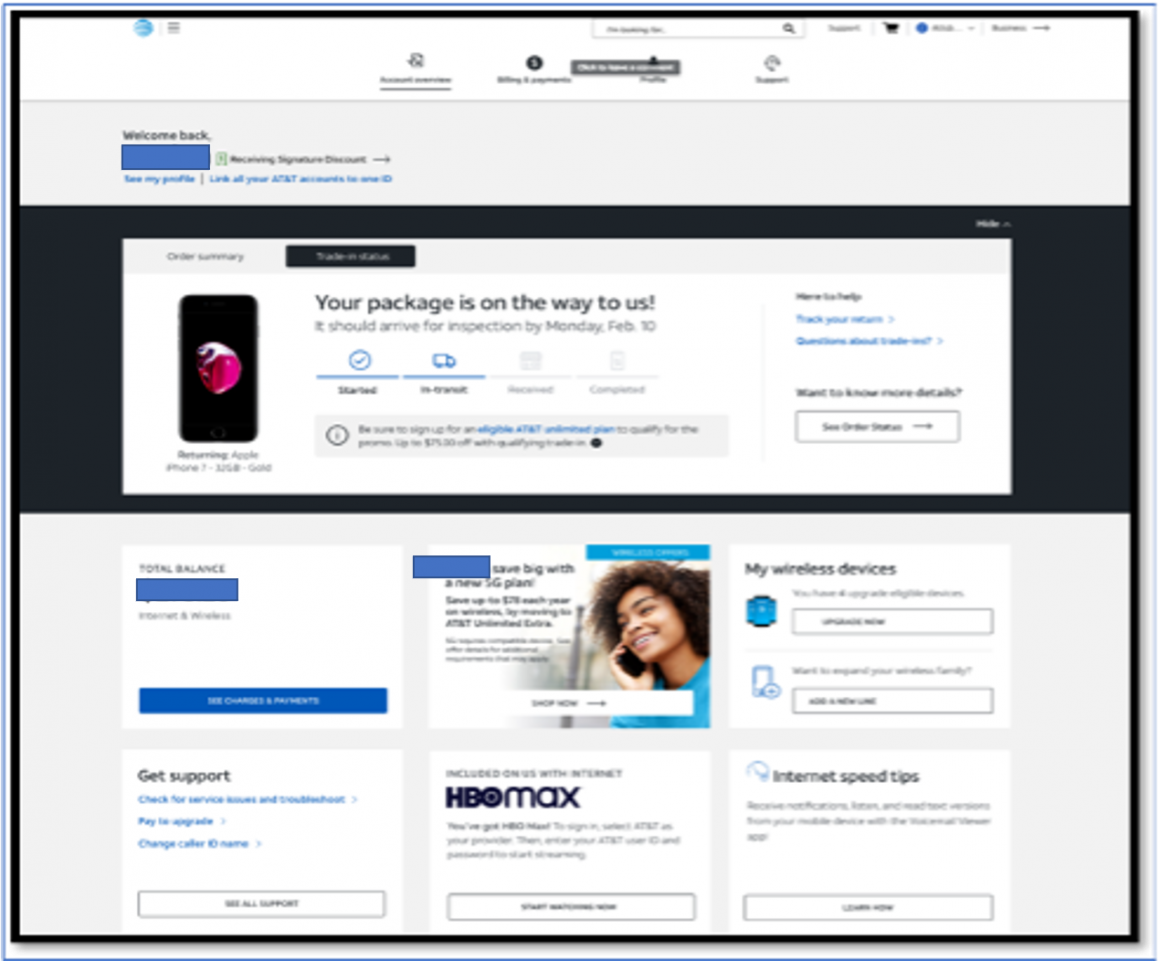Hide the trade-in status panel

click(992, 224)
